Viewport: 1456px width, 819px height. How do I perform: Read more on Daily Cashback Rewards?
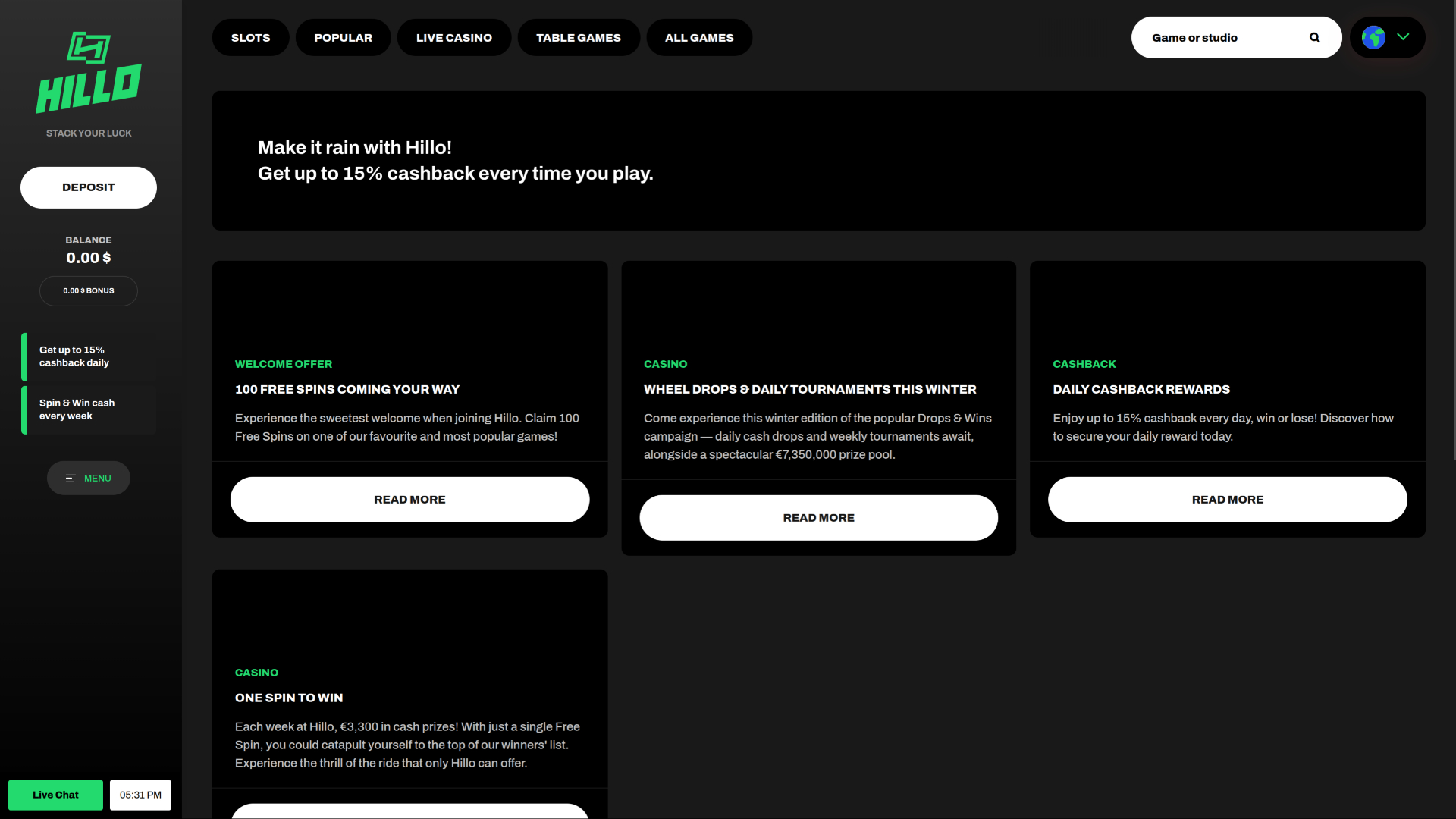[x=1227, y=500]
